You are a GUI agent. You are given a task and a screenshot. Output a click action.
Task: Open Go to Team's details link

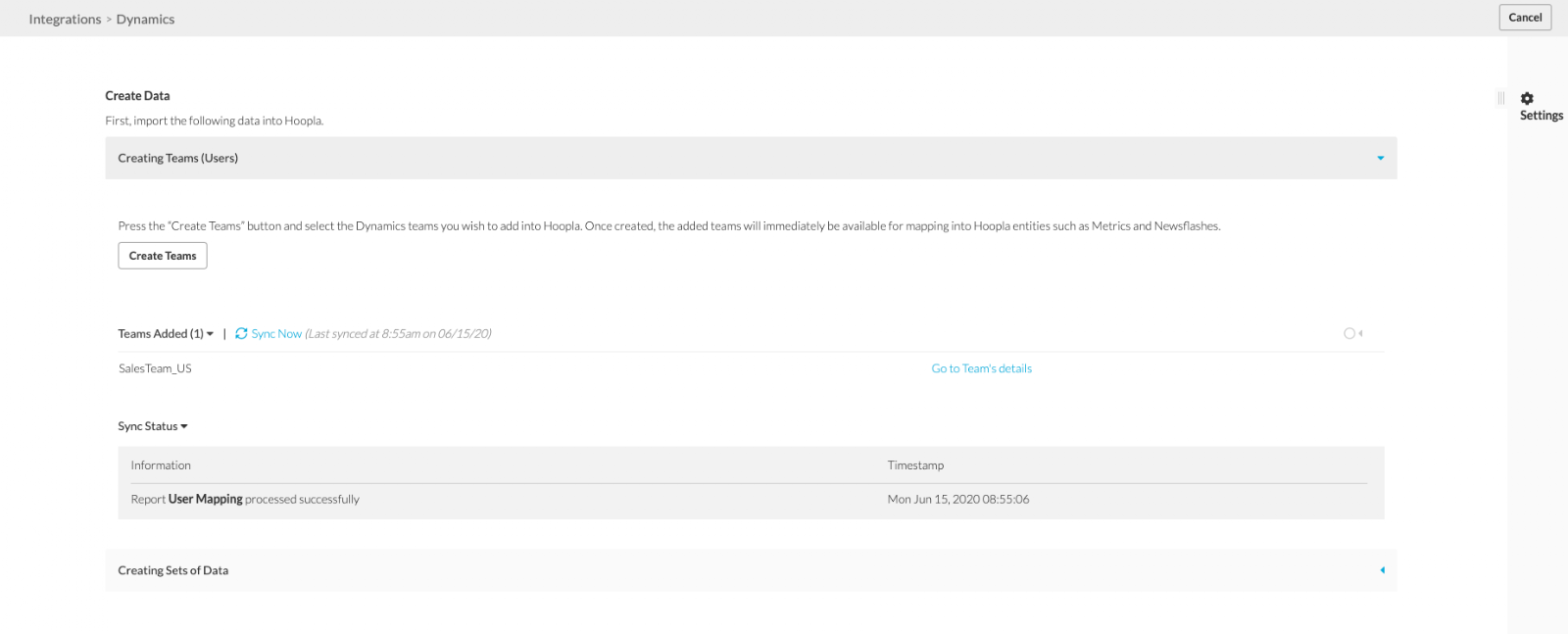[x=981, y=368]
